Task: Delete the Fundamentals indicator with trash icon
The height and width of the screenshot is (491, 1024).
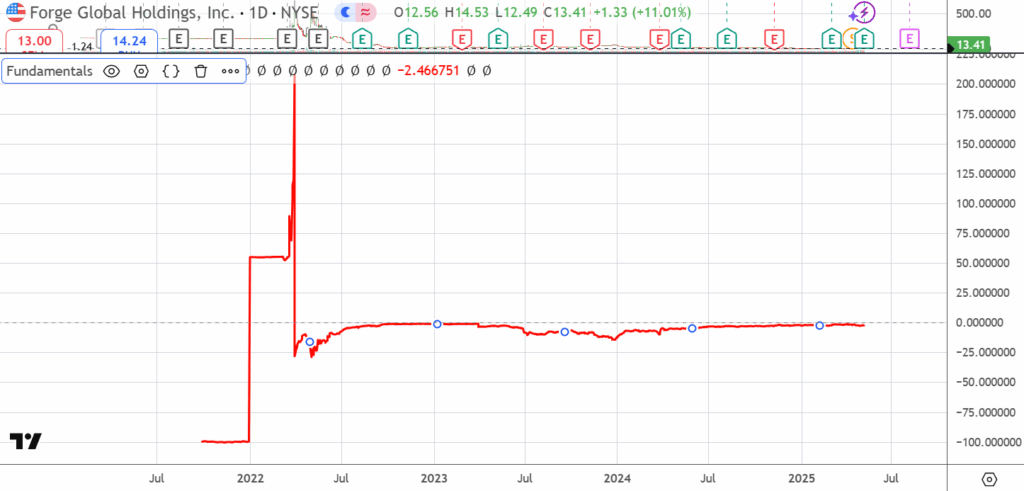Action: [200, 71]
